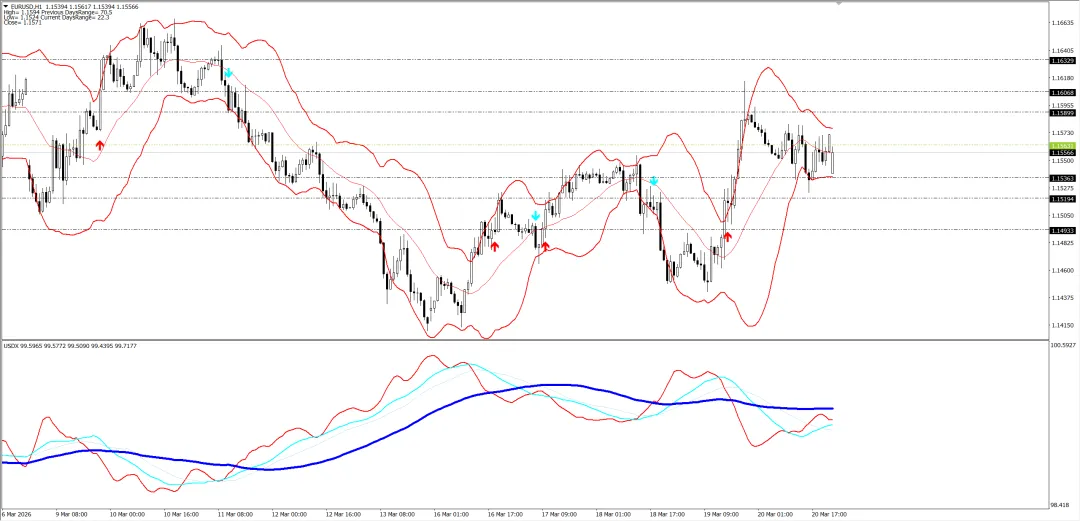
Task: Click the 1.16068 price level label
Action: [1063, 92]
